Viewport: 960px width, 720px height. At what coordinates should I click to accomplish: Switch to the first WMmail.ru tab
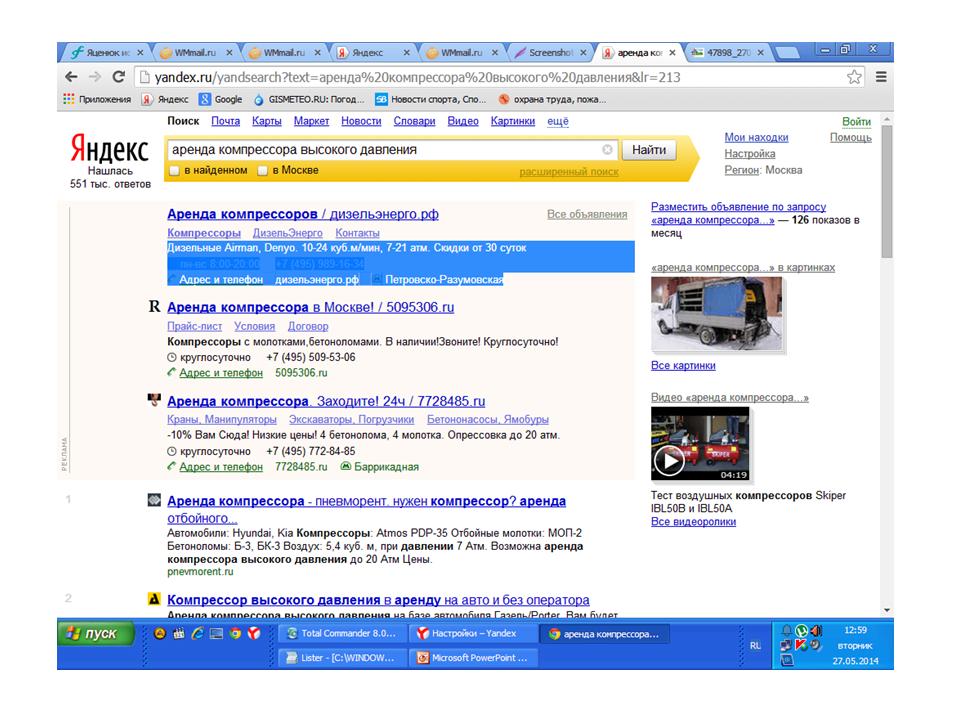pyautogui.click(x=194, y=53)
